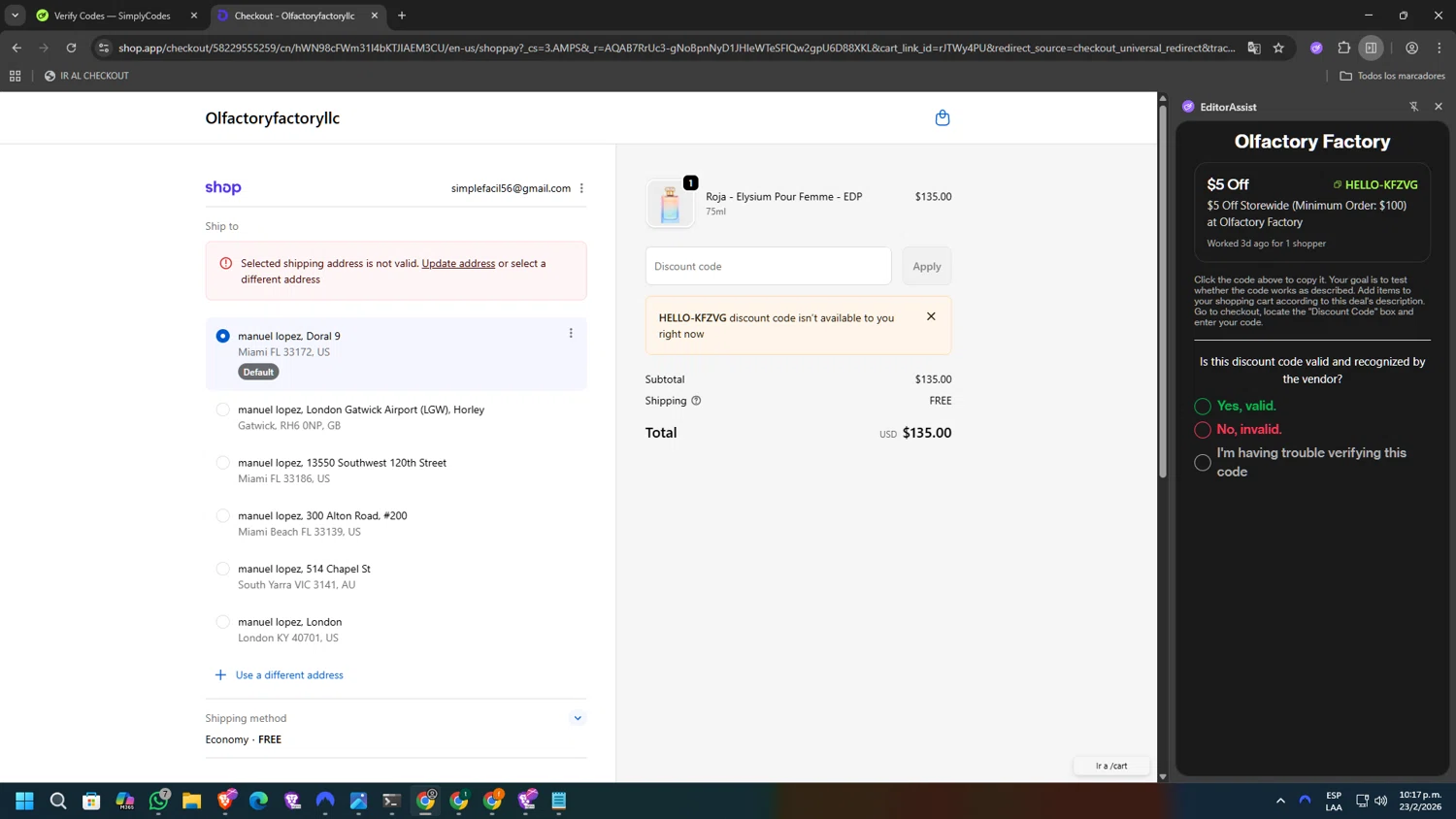The height and width of the screenshot is (819, 1456).
Task: Close the Verify Codes tab
Action: coord(194,16)
